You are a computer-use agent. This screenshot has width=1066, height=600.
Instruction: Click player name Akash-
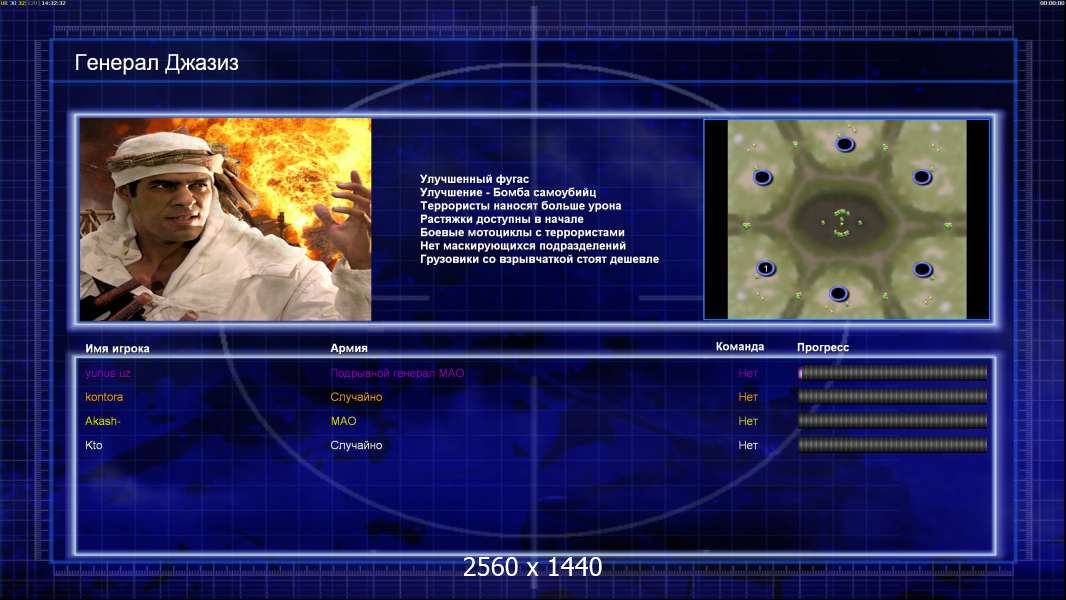point(102,421)
